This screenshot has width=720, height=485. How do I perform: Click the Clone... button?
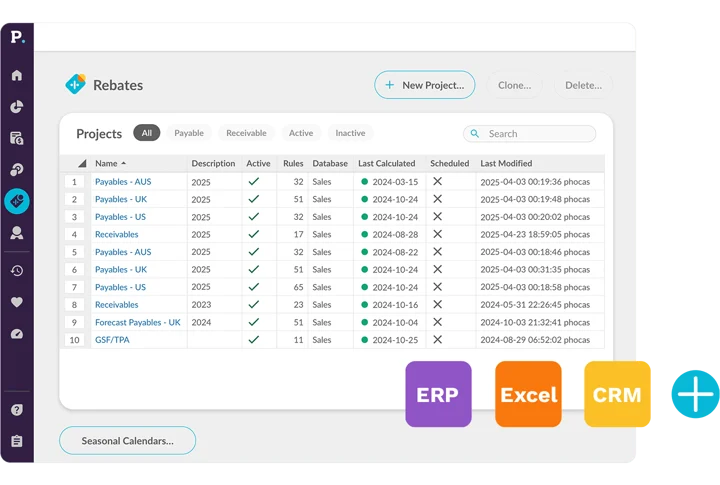514,85
